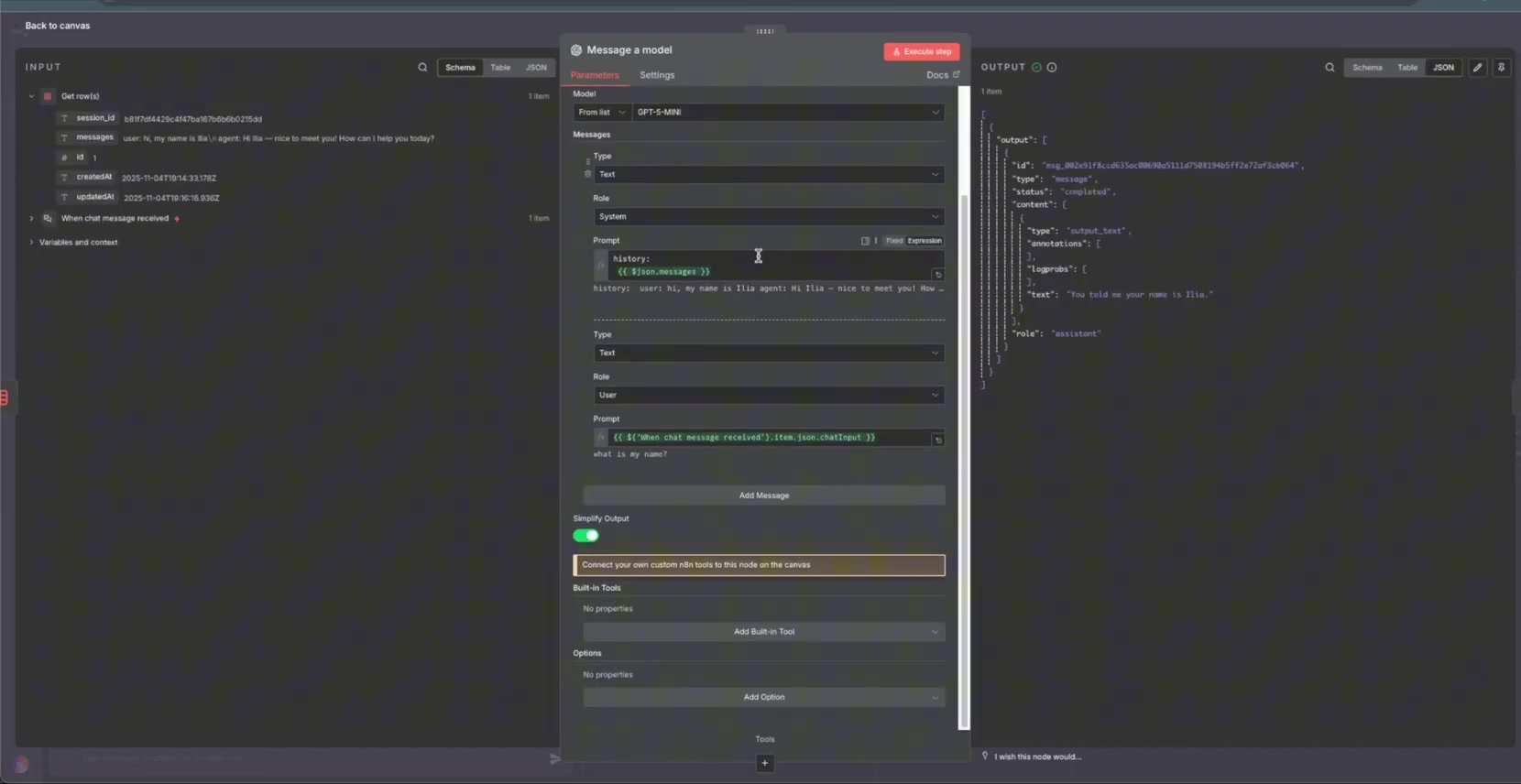Collapse the Get row(s) tree node
This screenshot has width=1521, height=784.
31,96
